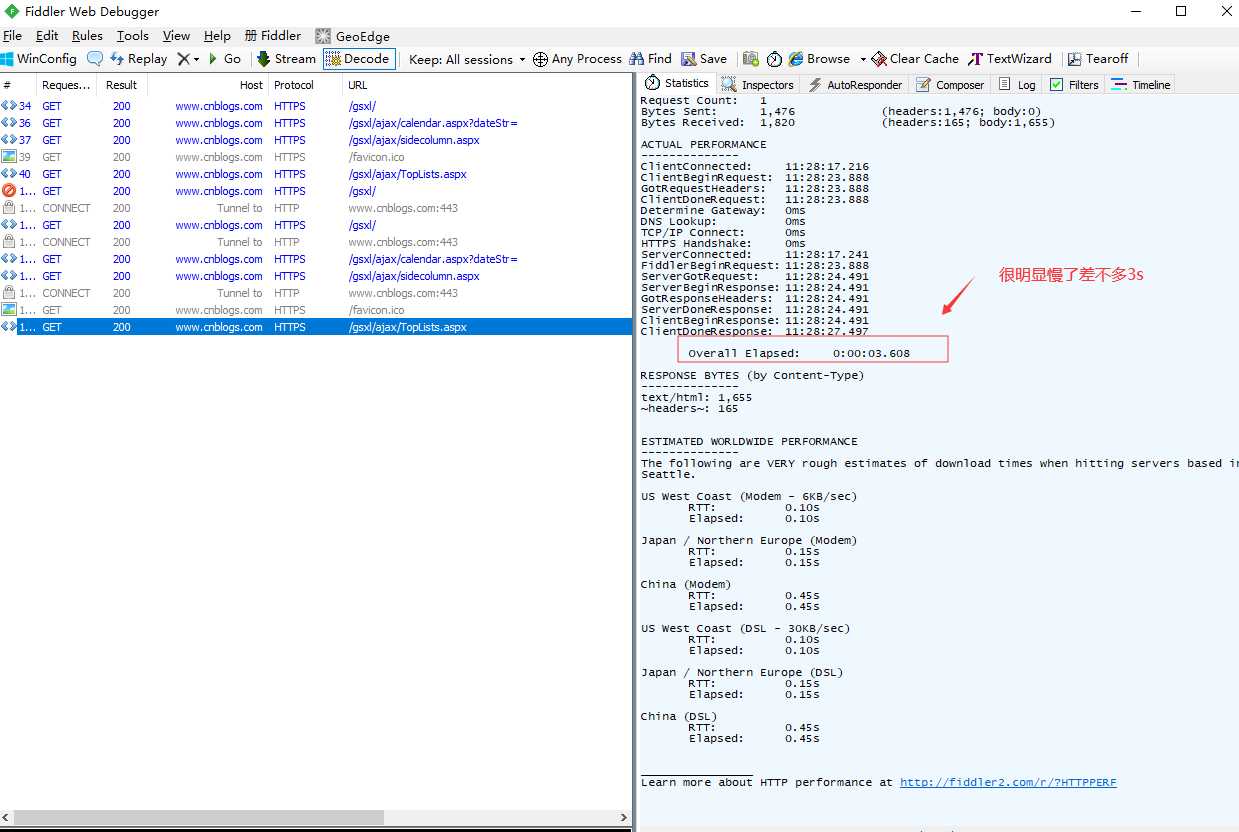Save sessions via toolbar Save icon

click(704, 59)
